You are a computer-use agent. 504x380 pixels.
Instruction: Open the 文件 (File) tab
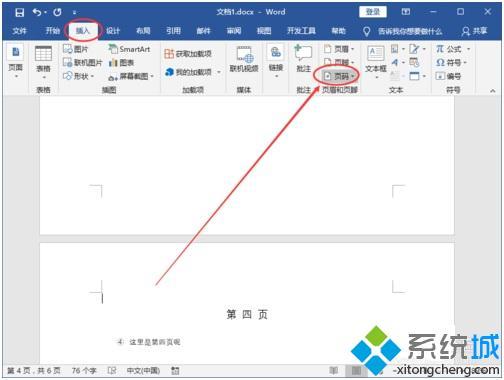pyautogui.click(x=19, y=31)
